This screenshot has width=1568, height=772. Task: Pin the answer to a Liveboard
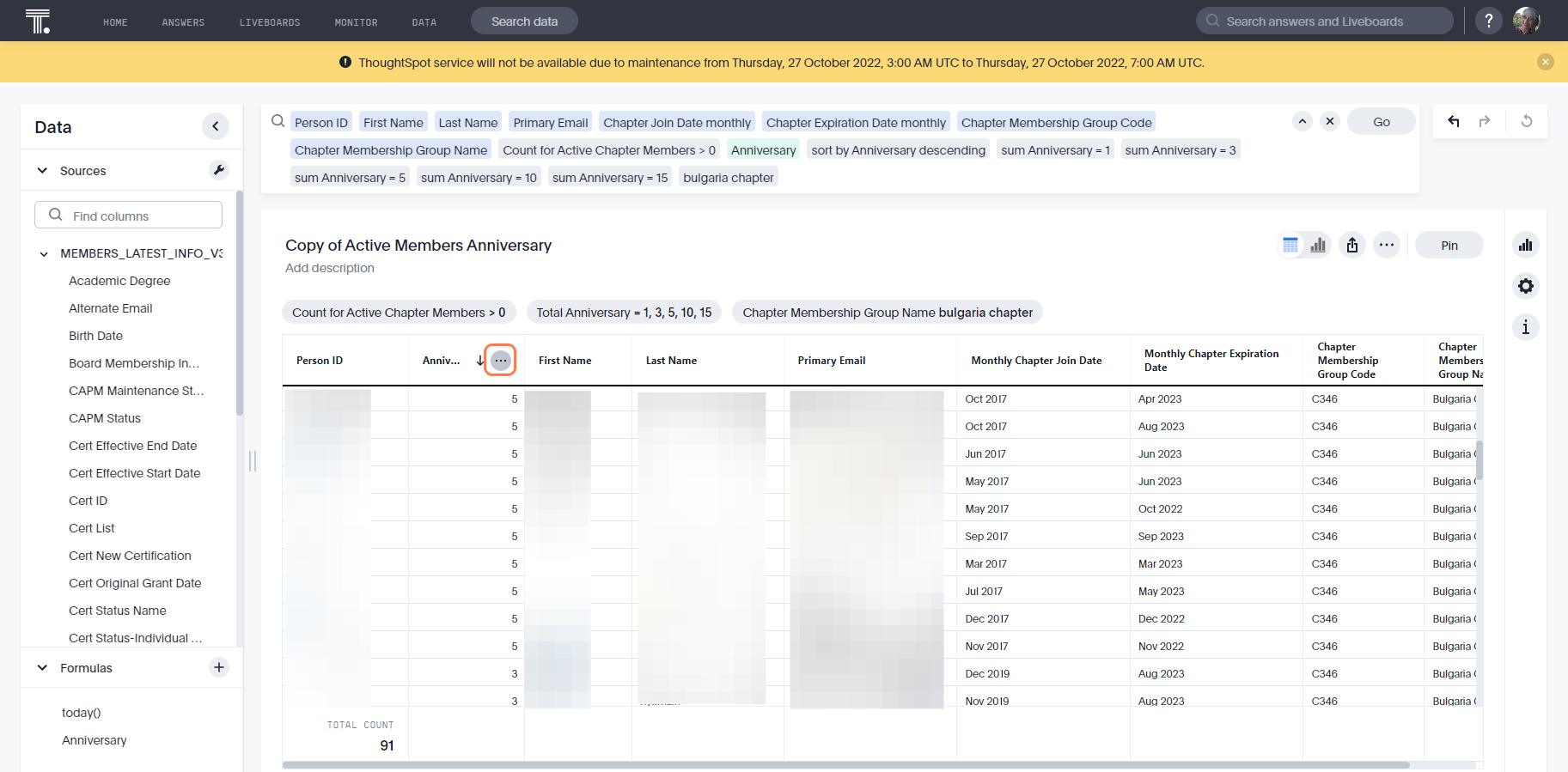1449,246
